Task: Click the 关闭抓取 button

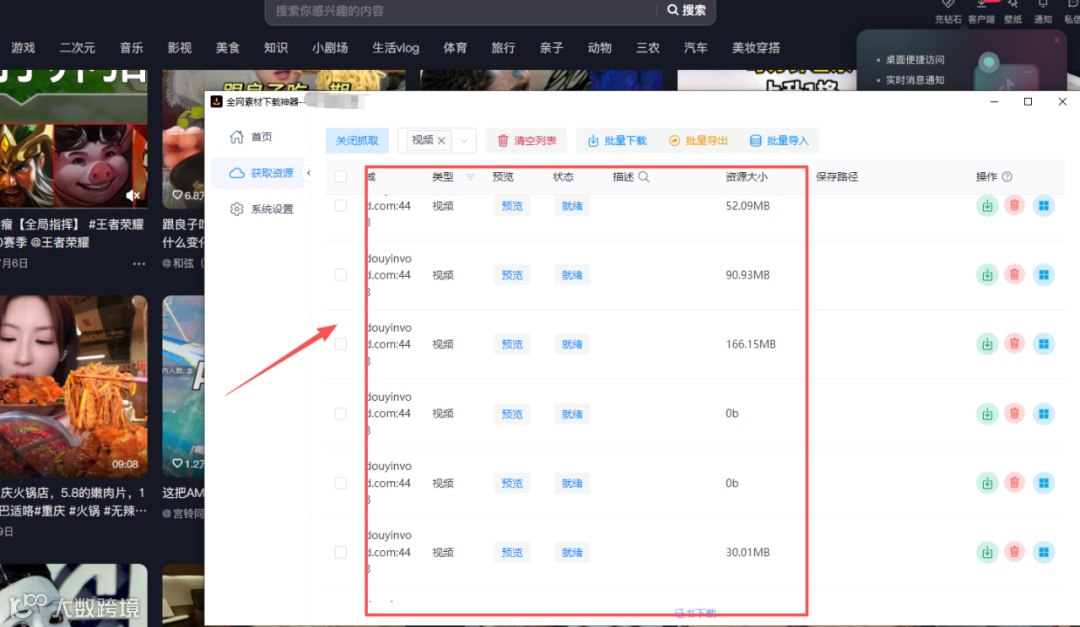Action: tap(357, 141)
